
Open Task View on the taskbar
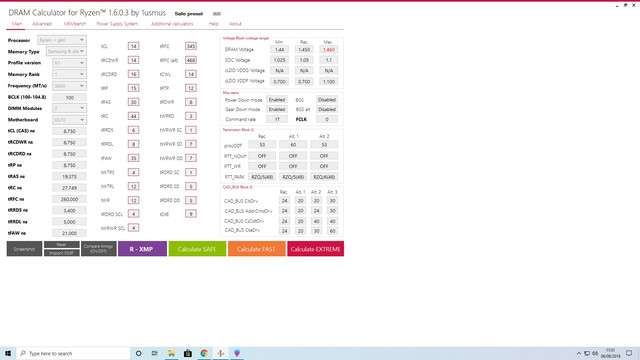coord(155,353)
